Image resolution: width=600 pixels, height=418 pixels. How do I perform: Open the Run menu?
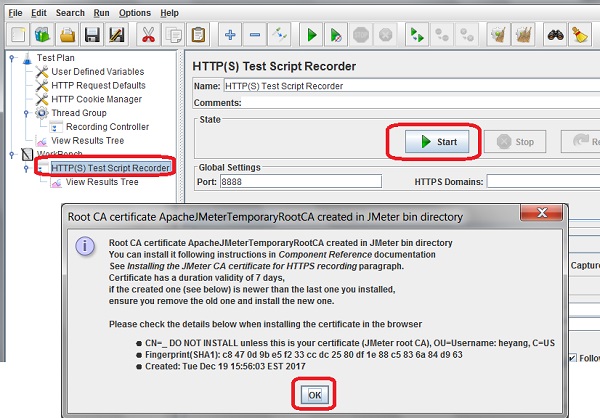101,13
